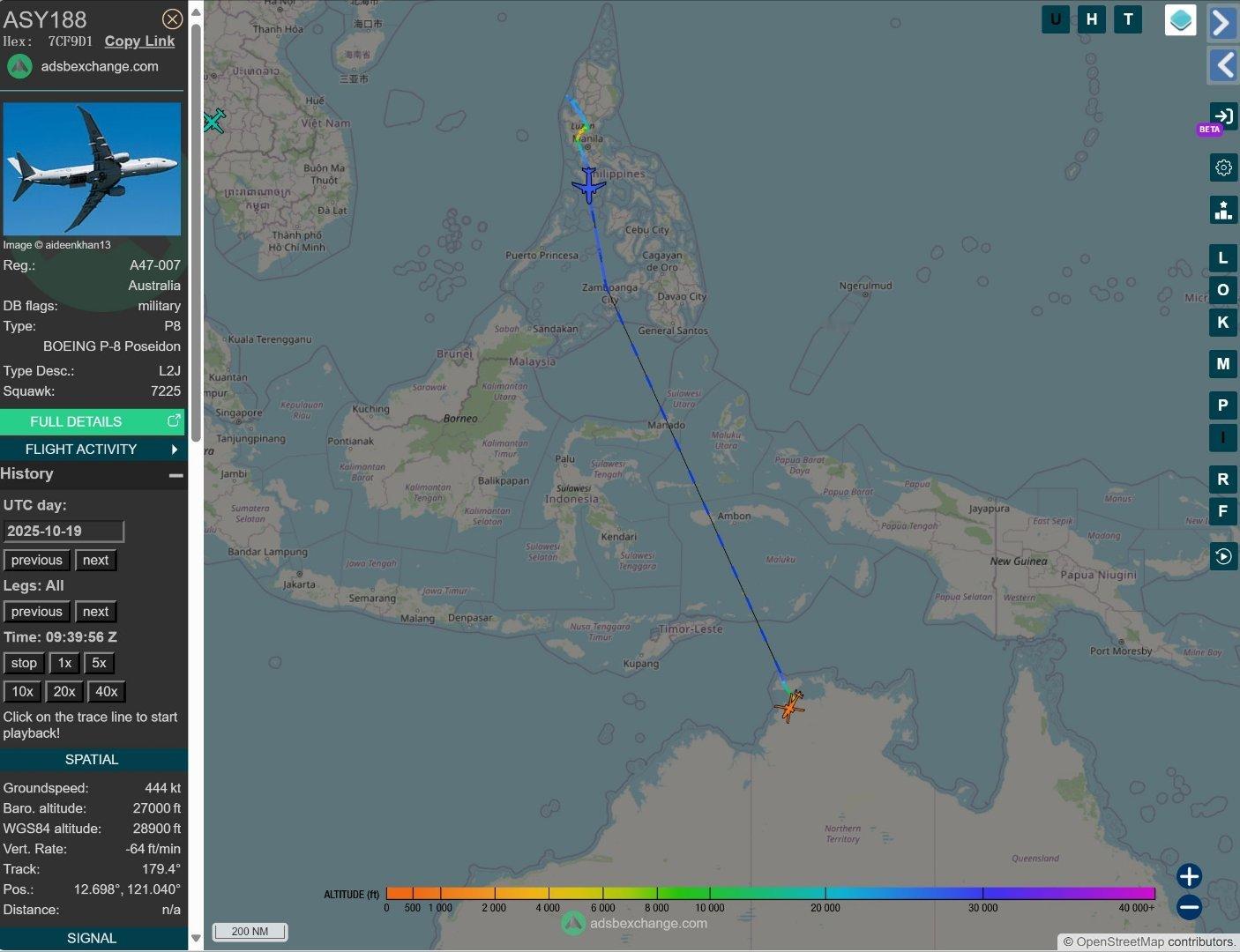Click the 200 NM map scale indicator
The image size is (1240, 952).
point(250,931)
